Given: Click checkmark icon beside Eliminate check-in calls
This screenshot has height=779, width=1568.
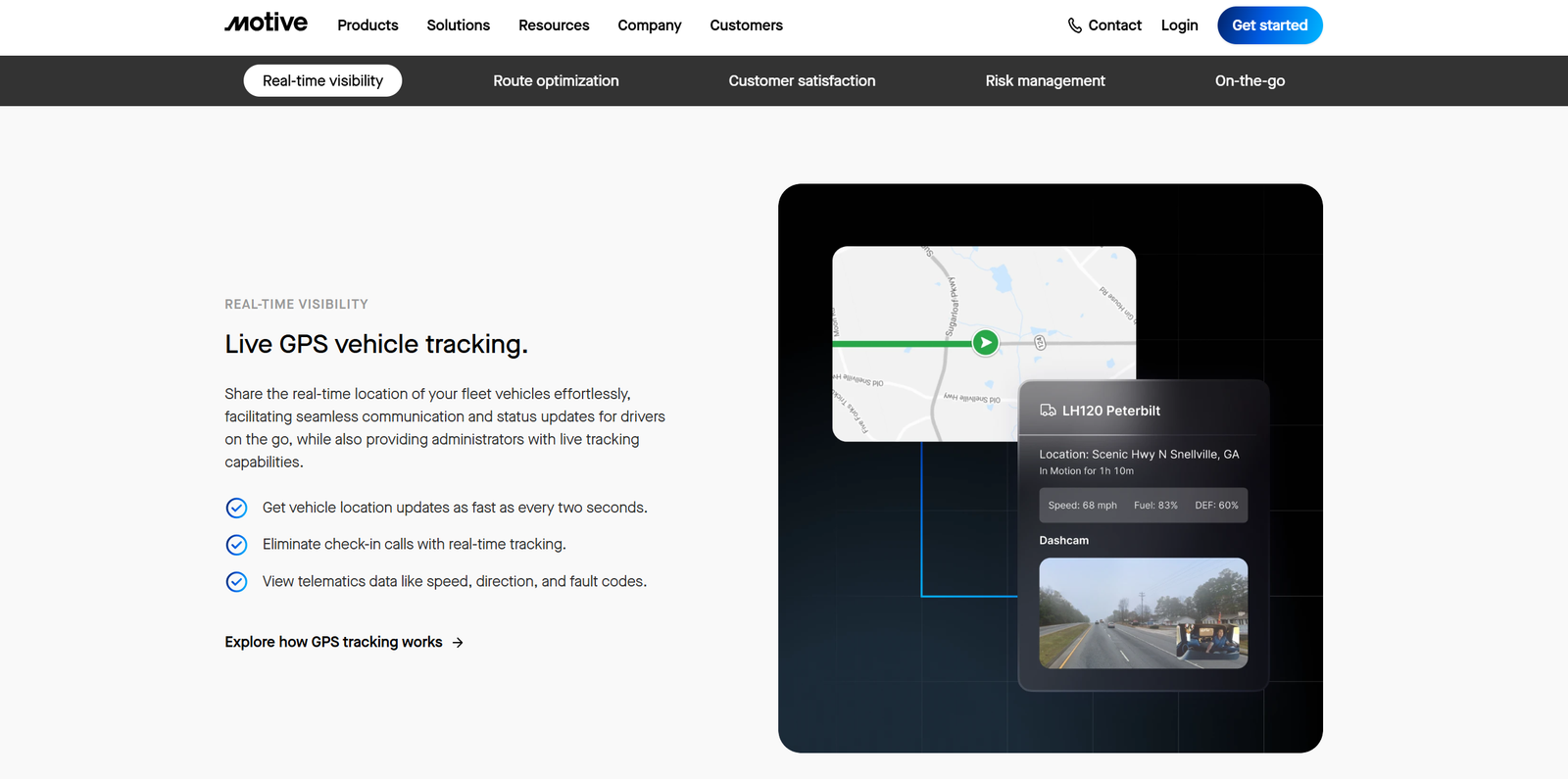Looking at the screenshot, I should (236, 545).
